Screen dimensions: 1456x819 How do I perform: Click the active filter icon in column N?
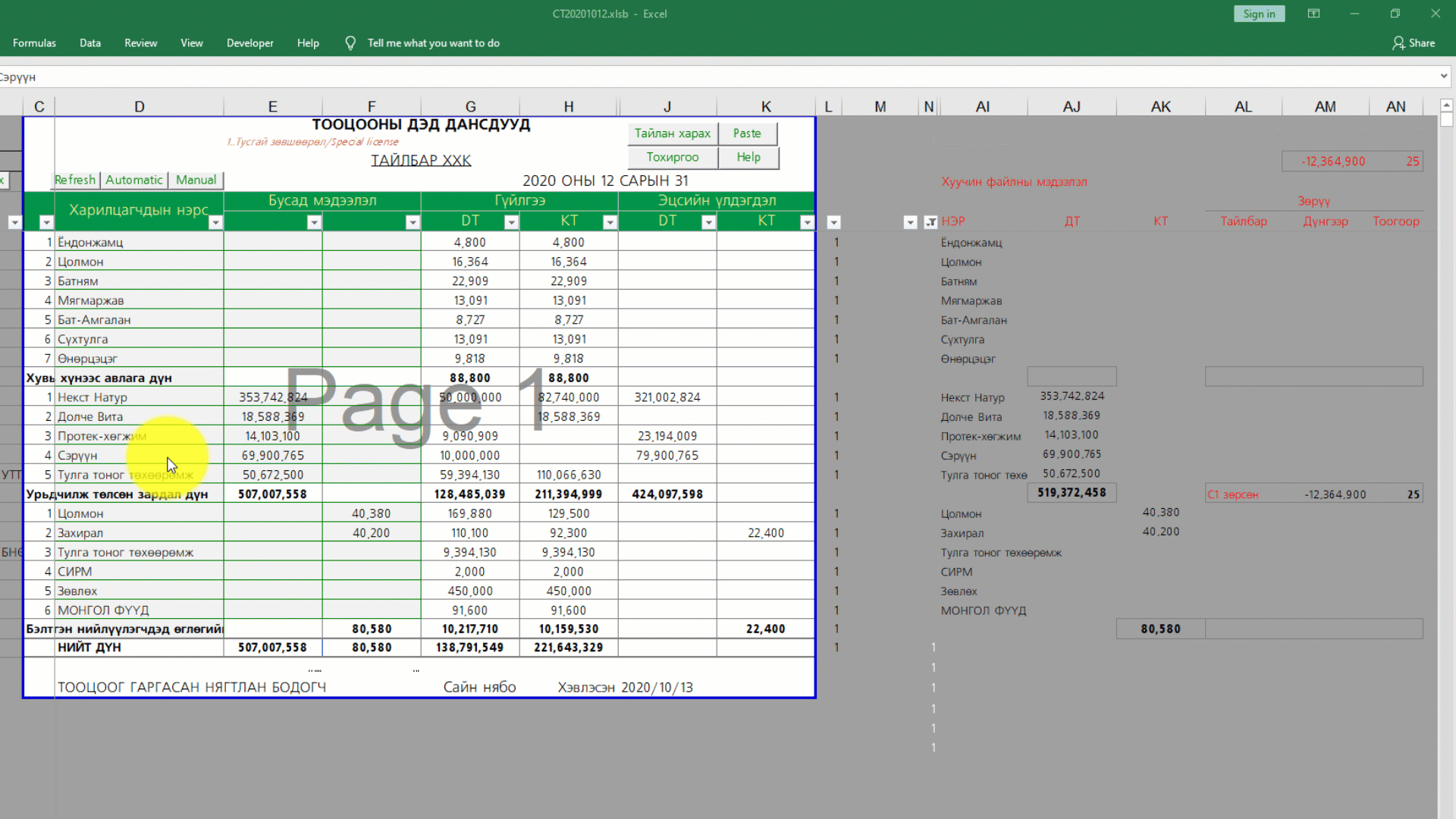930,222
